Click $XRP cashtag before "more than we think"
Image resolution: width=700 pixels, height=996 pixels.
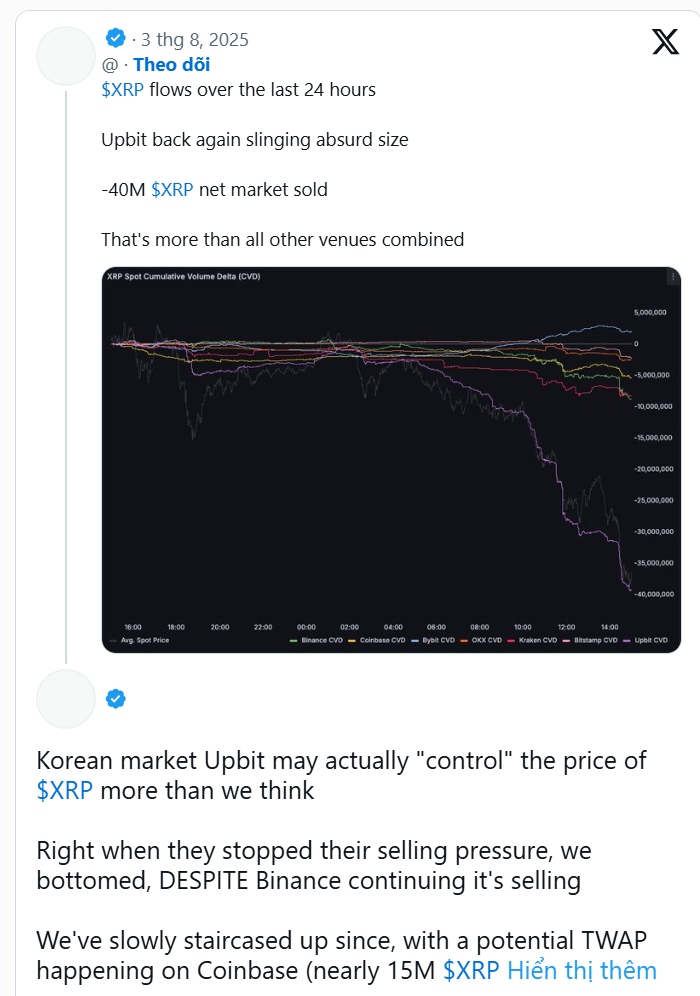point(65,791)
